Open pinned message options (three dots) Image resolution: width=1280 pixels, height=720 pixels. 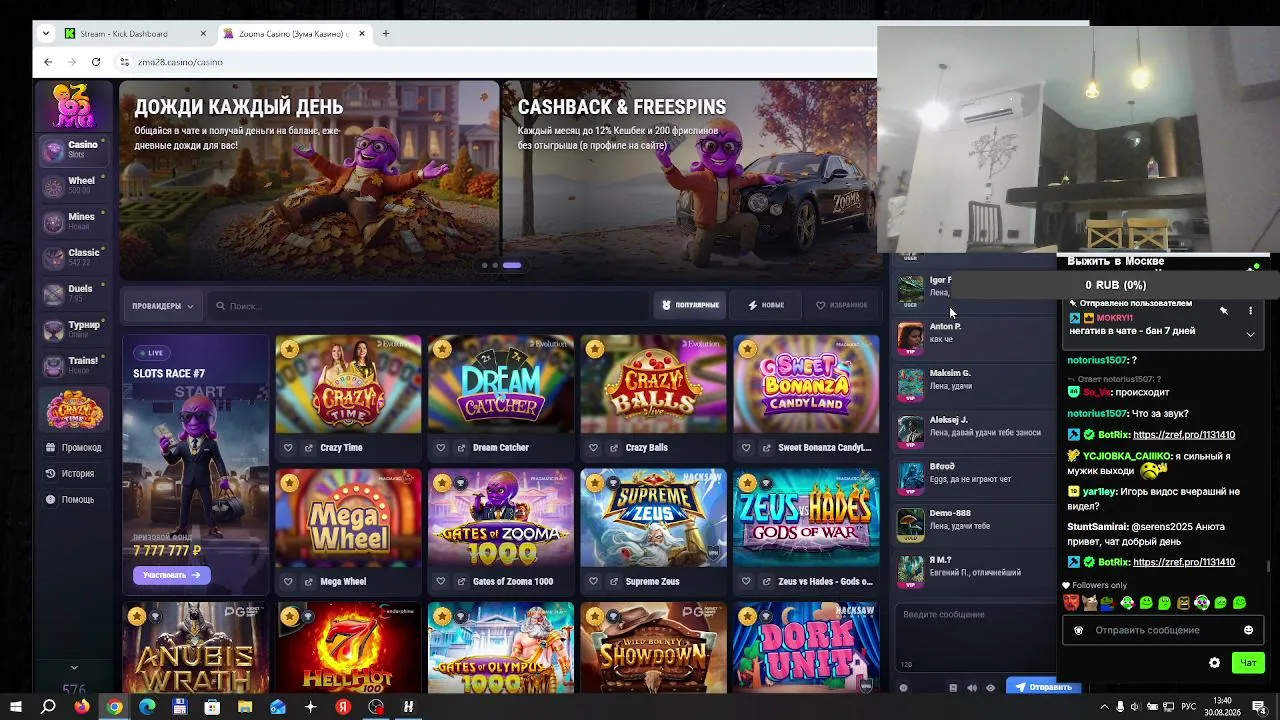tap(1250, 311)
